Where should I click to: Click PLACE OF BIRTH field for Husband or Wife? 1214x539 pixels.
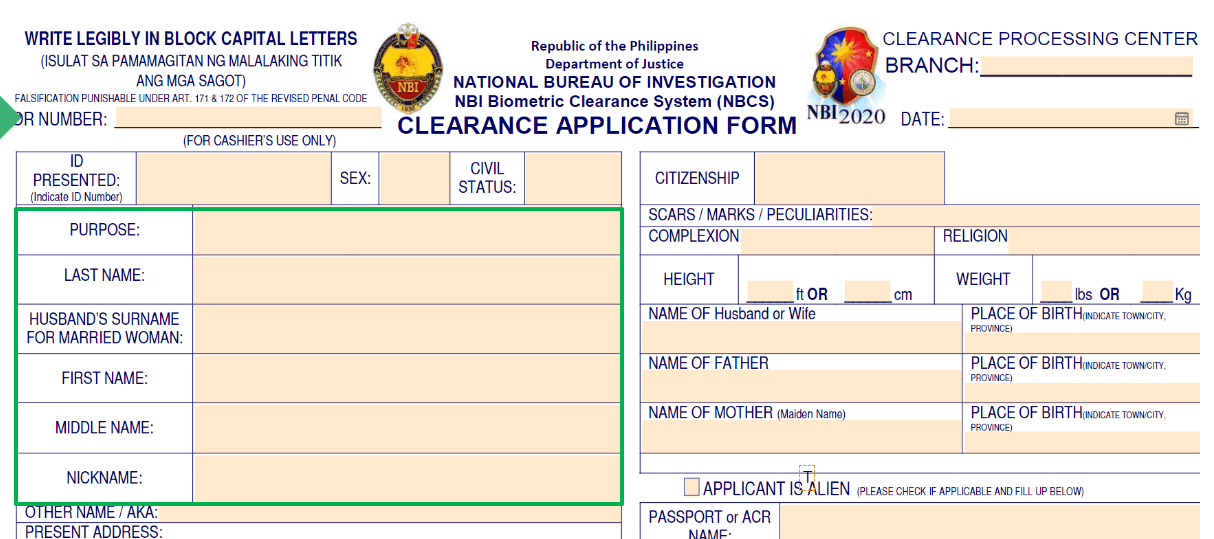point(1082,343)
